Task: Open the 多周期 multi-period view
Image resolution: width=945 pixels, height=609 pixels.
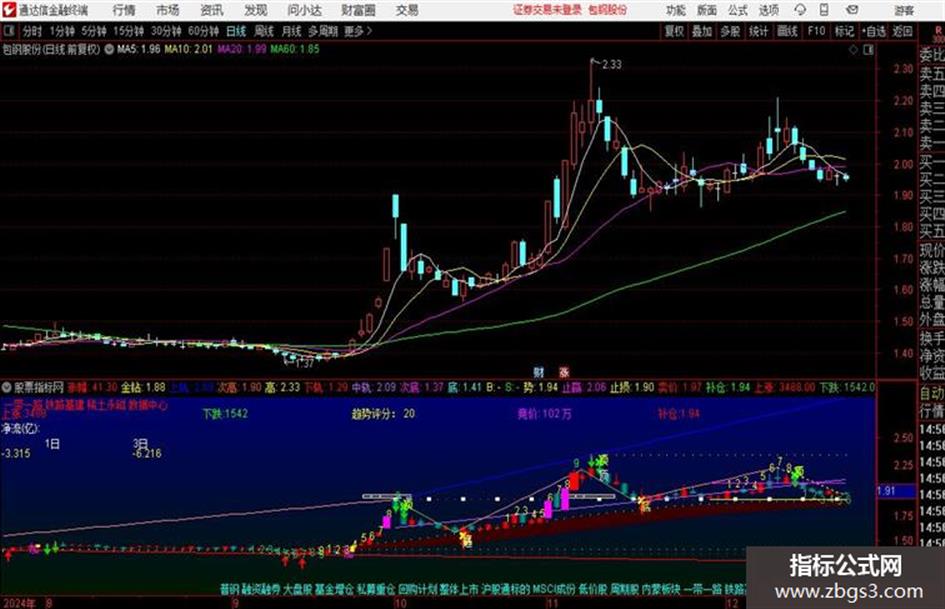Action: coord(323,31)
